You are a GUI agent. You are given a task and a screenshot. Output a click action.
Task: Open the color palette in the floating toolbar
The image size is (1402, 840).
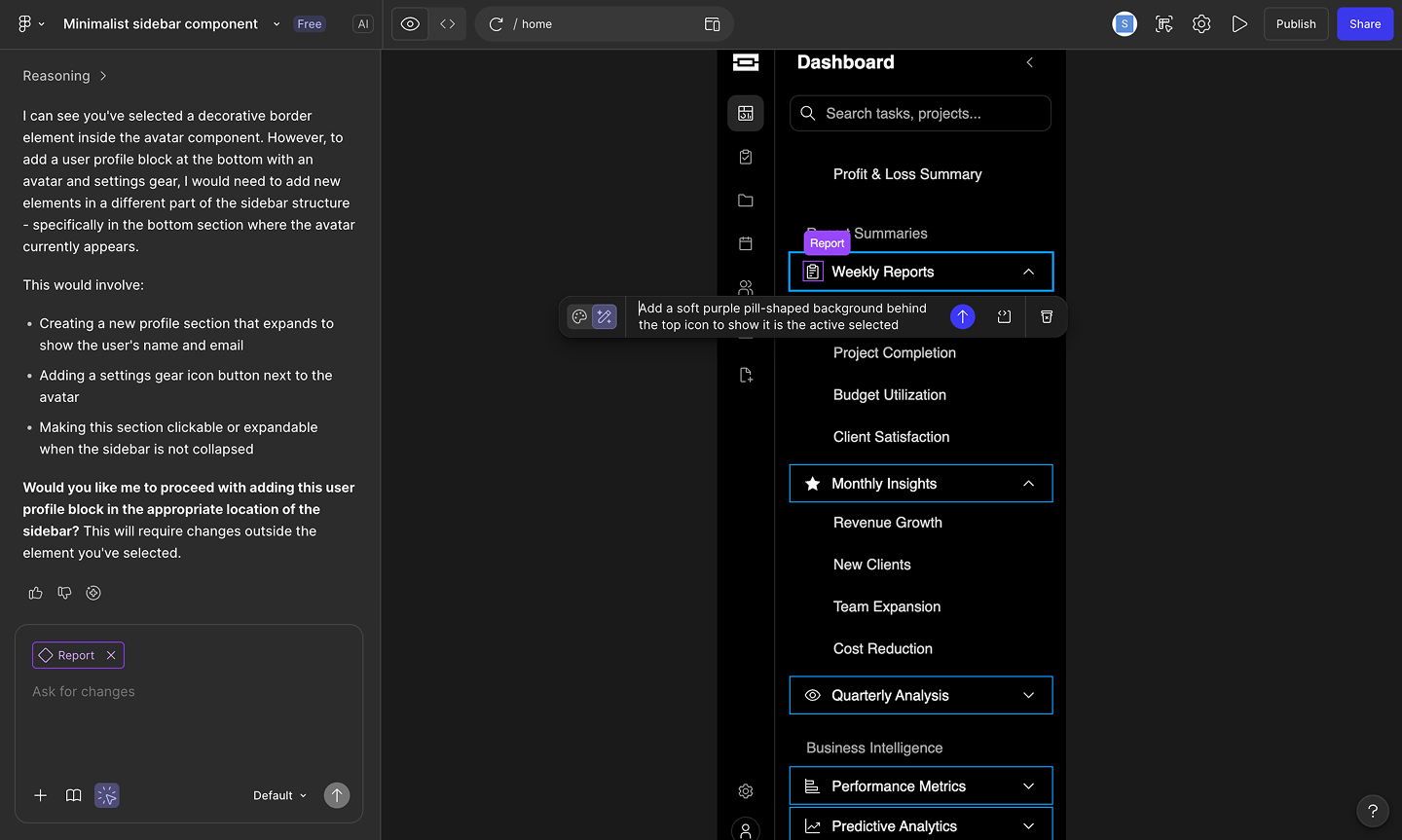pos(579,316)
